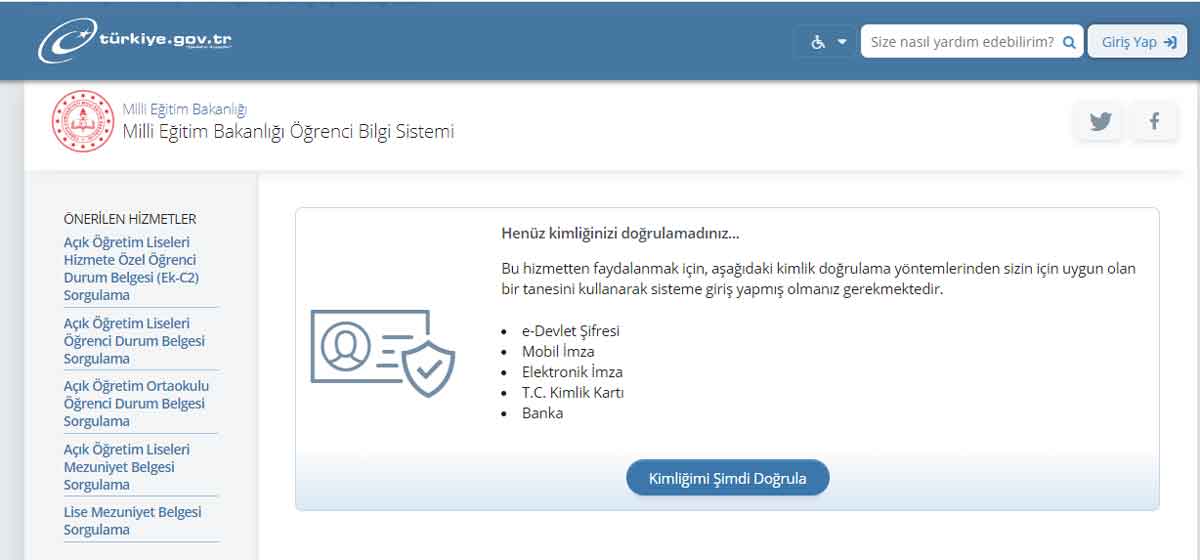
Task: Open Açık Öğretim Ortaokulu Öğrenci Durum Belgesi
Action: tap(136, 403)
